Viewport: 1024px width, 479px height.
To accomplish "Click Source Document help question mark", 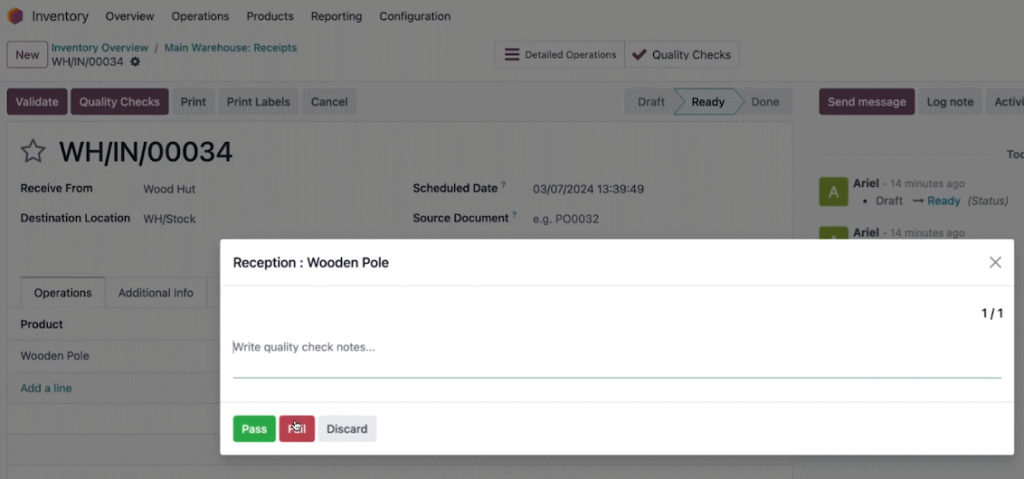I will 515,214.
